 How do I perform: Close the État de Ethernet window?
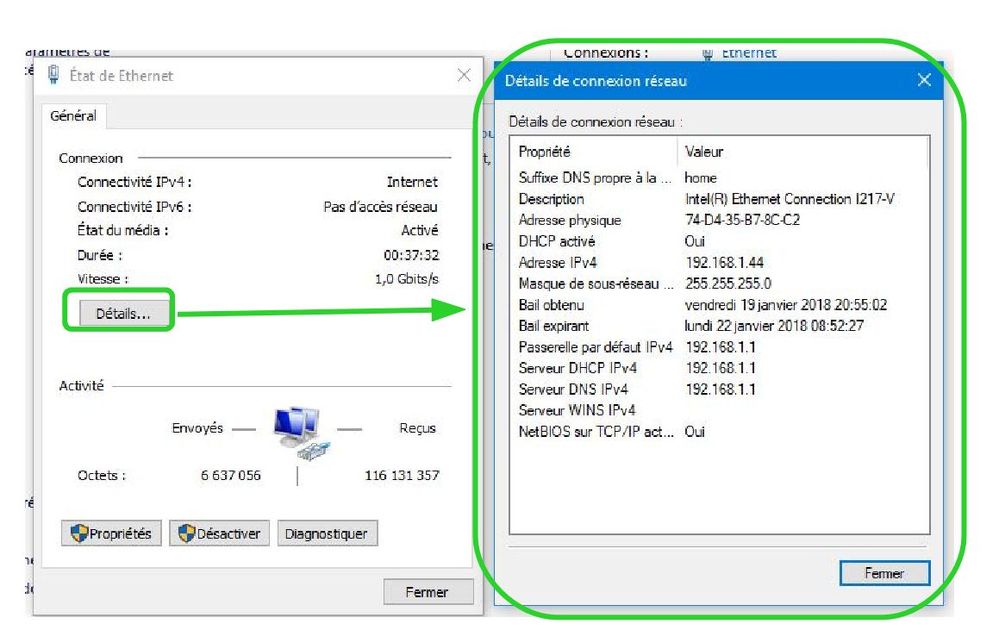(464, 75)
